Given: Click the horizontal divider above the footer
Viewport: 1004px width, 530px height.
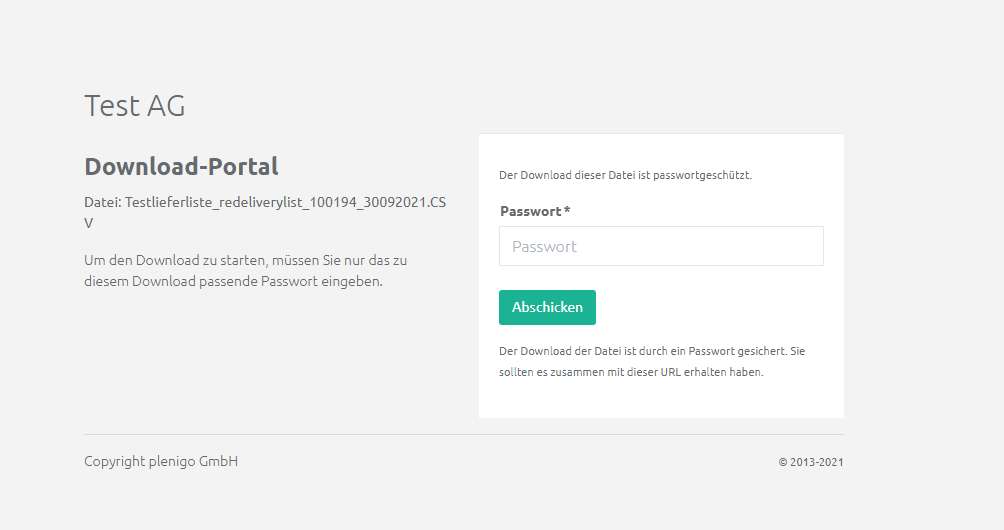Looking at the screenshot, I should click(464, 435).
